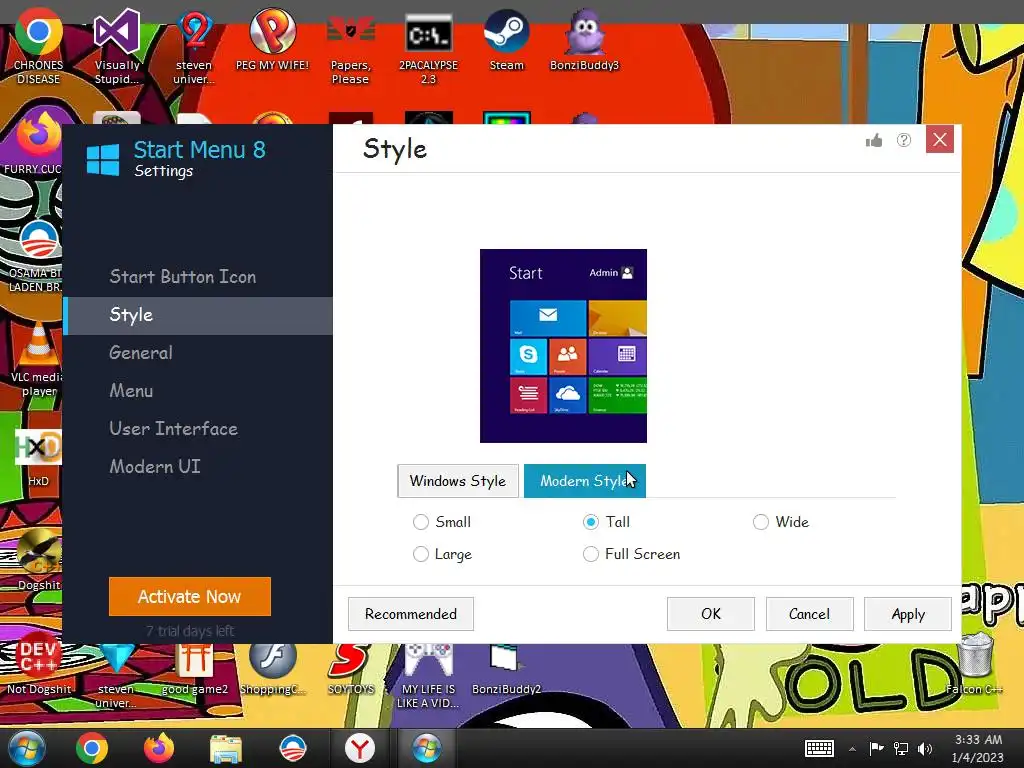Select the BonziBuddy3 desktop icon
1024x768 pixels.
point(584,39)
